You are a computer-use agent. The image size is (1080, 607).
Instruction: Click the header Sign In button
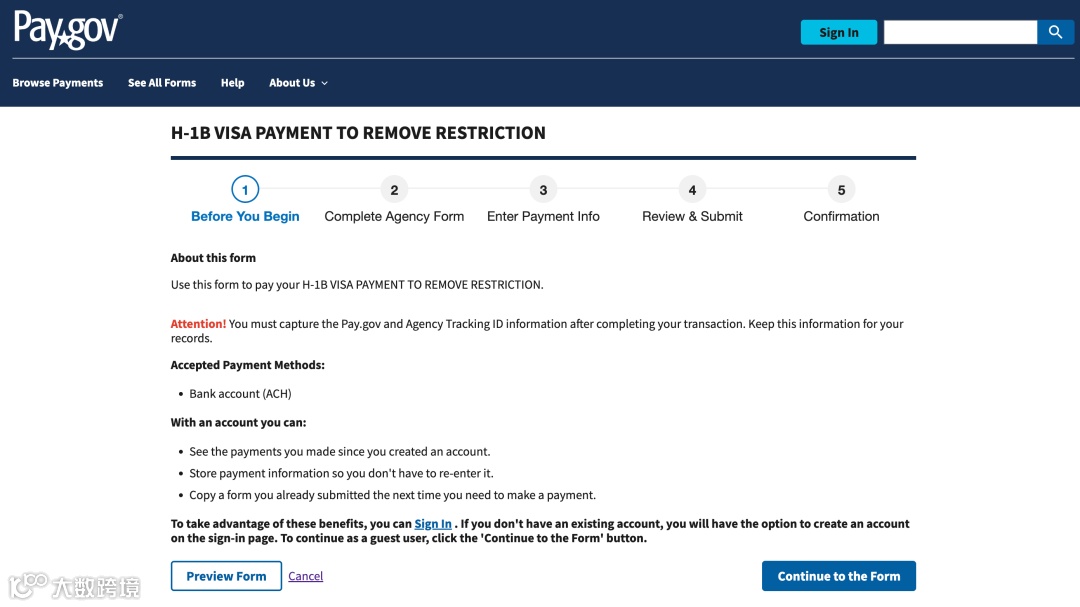(838, 32)
